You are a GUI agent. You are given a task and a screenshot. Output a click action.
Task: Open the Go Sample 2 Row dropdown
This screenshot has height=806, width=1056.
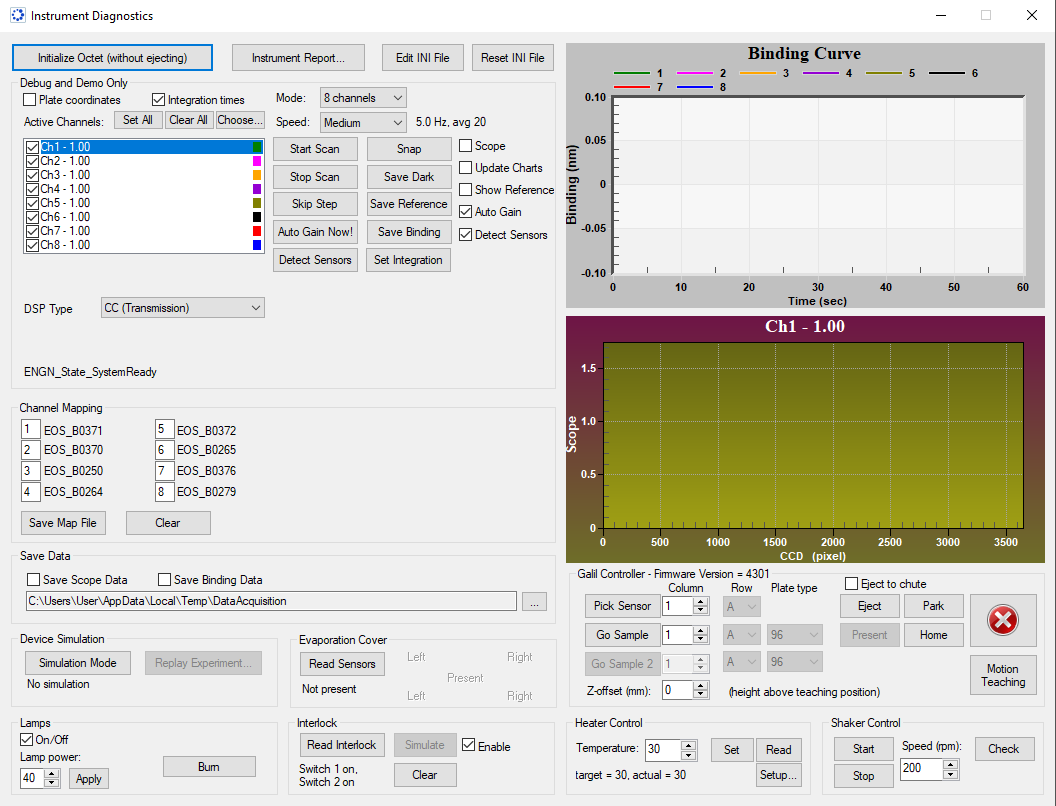741,663
